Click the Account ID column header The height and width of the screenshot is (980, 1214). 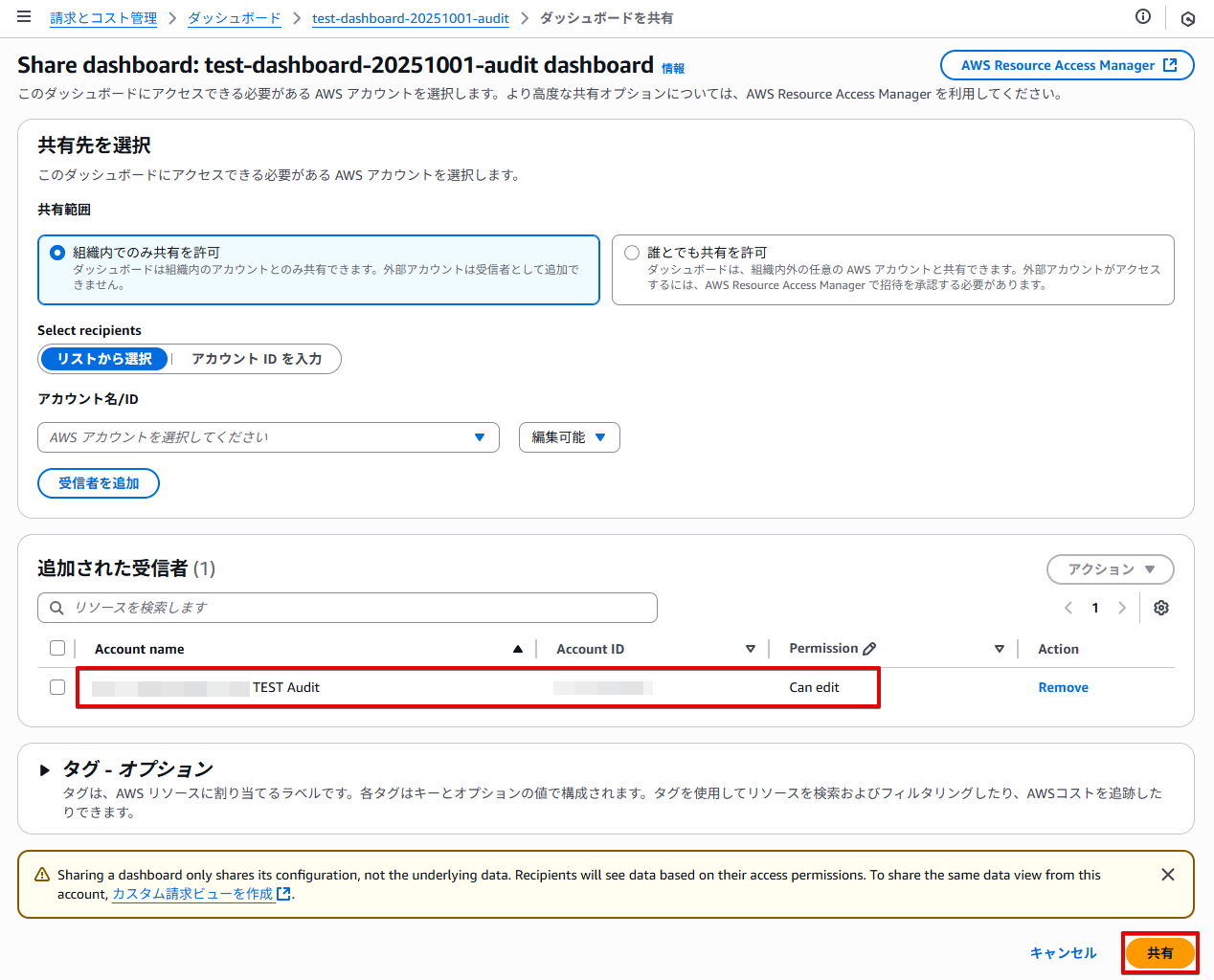pos(591,649)
